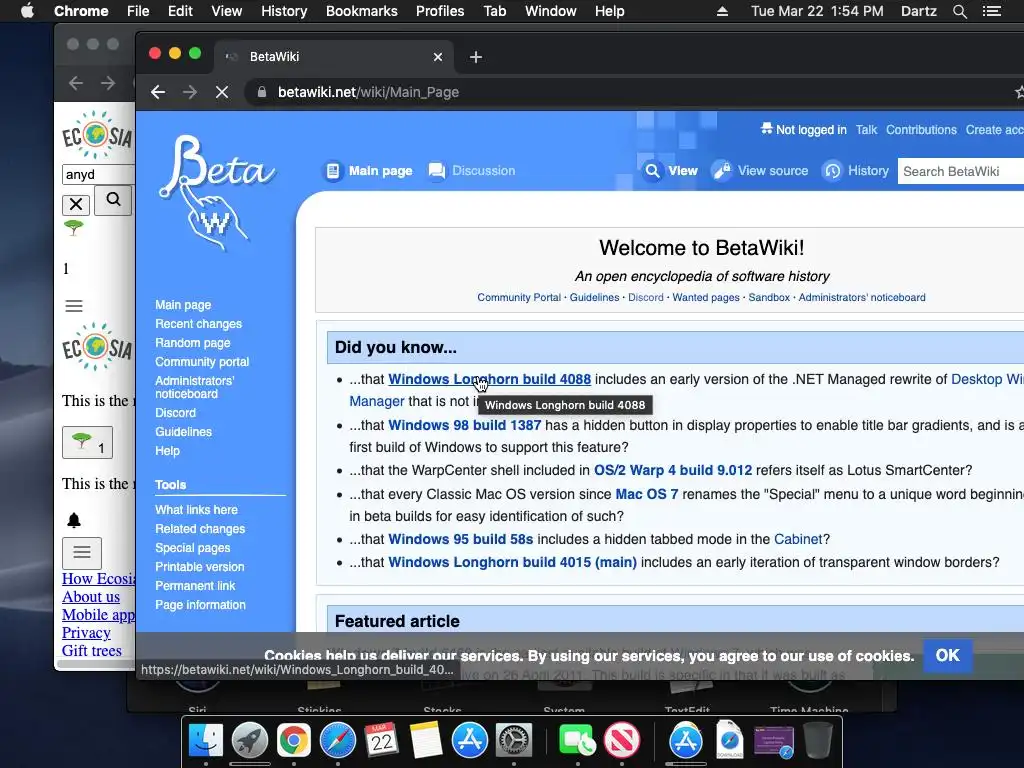Open Privacy link in Ecosia window
Image resolution: width=1024 pixels, height=768 pixels.
click(86, 632)
